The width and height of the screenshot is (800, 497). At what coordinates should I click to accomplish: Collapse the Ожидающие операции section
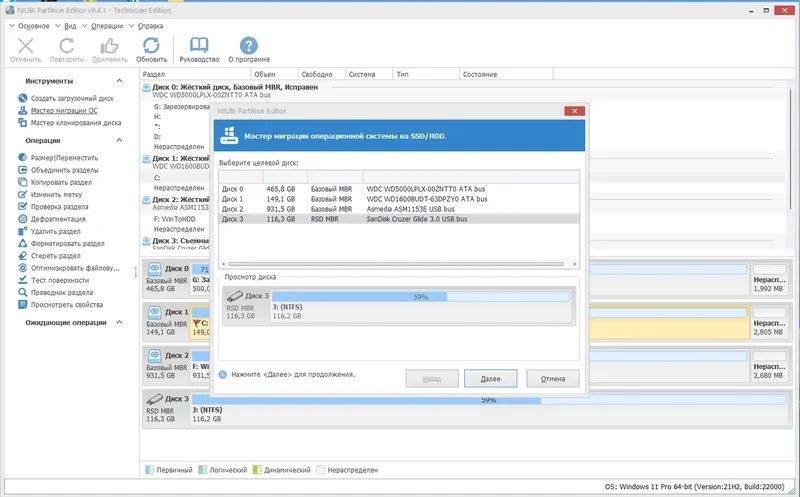pyautogui.click(x=119, y=322)
